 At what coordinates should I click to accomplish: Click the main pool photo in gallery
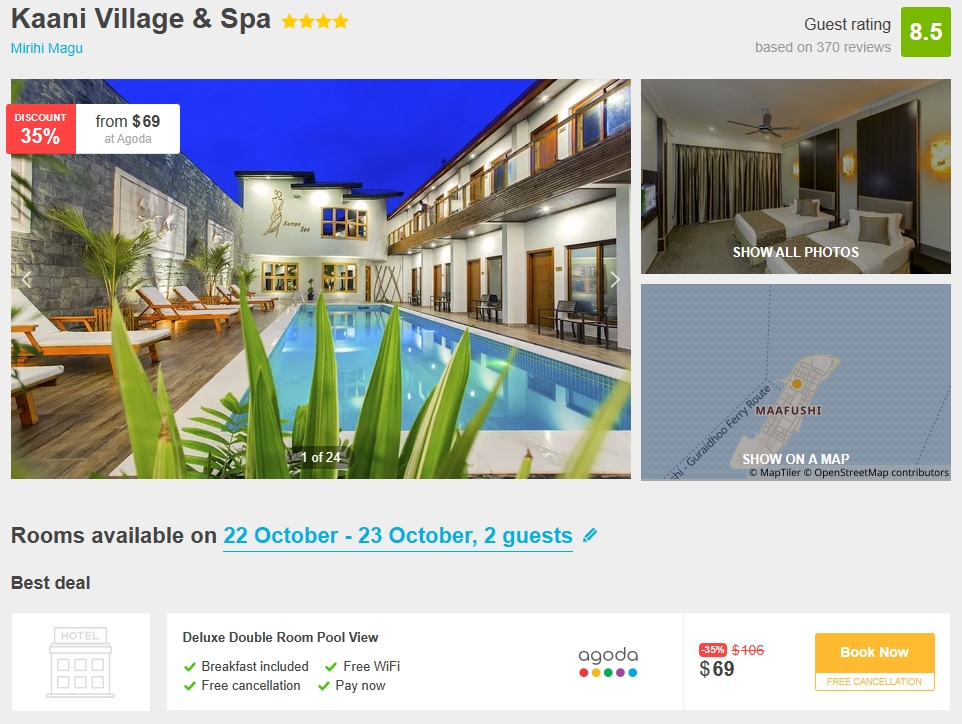(x=320, y=279)
